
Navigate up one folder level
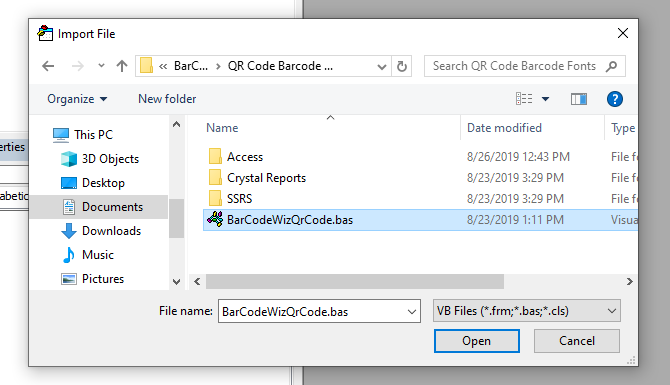pyautogui.click(x=122, y=66)
